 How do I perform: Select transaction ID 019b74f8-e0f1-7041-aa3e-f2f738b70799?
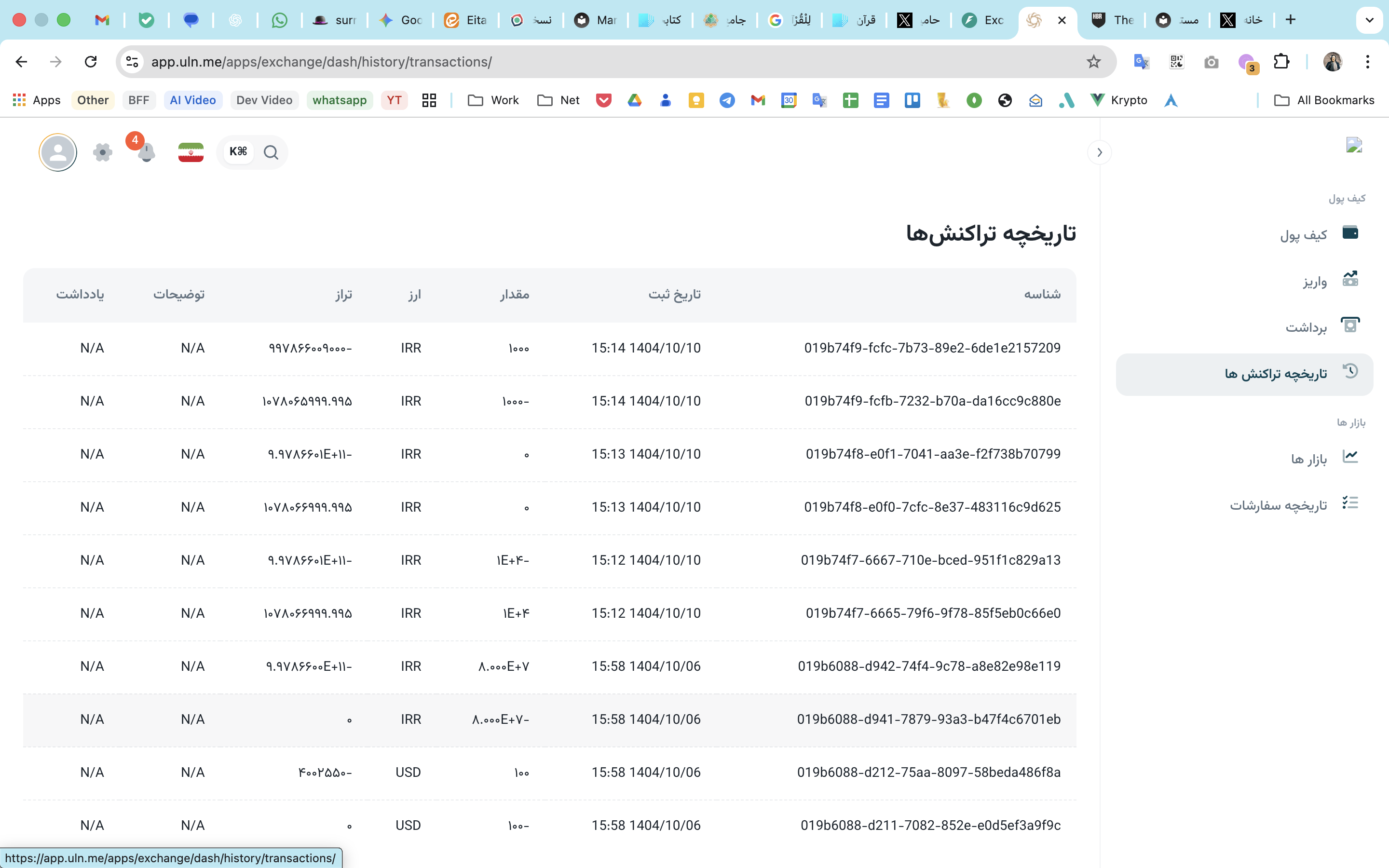tap(933, 454)
